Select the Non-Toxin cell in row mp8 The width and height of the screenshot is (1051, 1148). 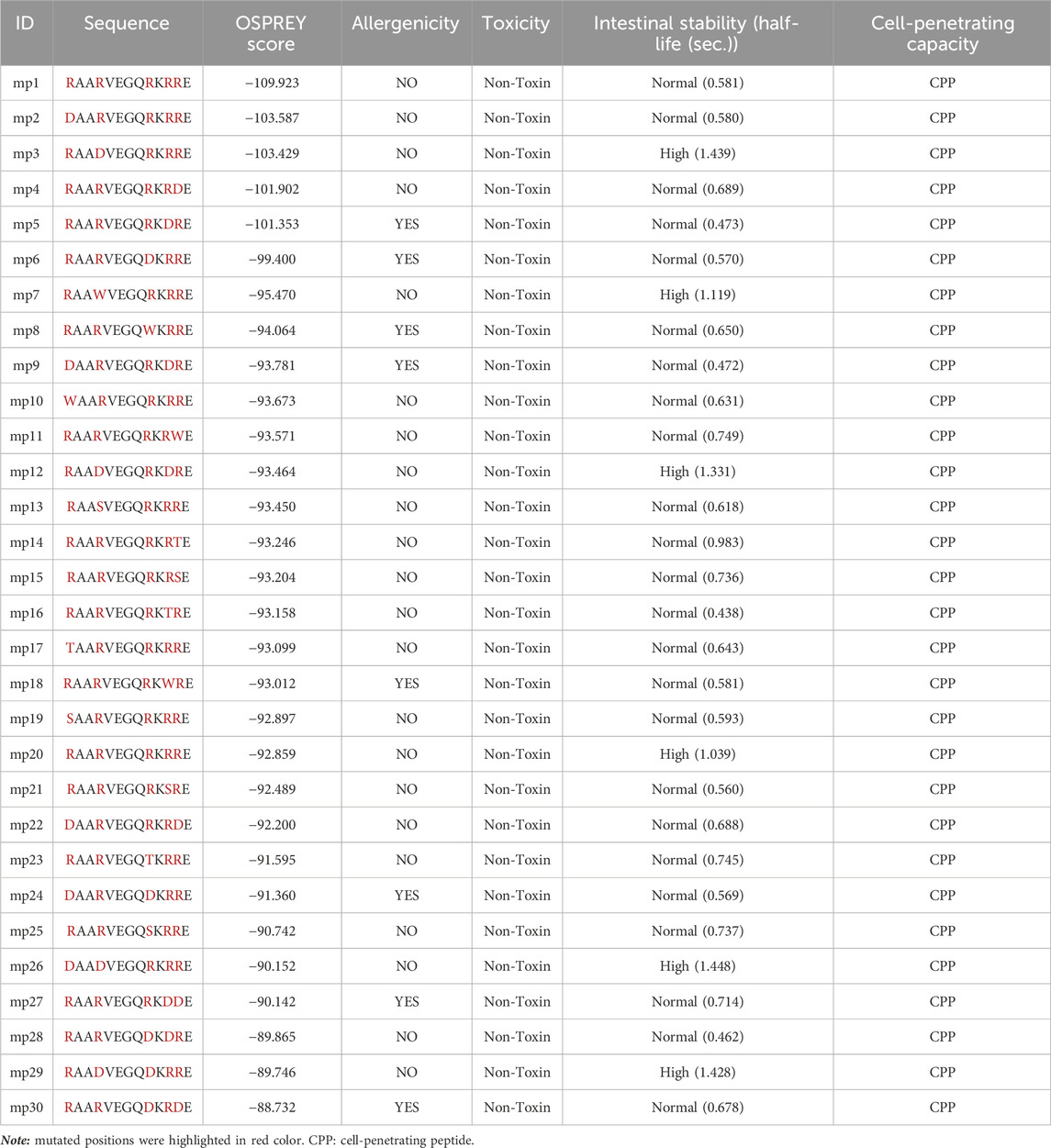pyautogui.click(x=517, y=330)
